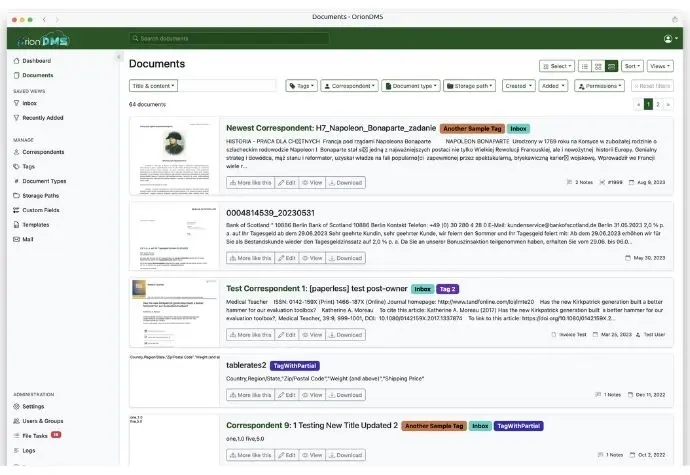
Task: Click the Document Types hash icon
Action: 16,181
